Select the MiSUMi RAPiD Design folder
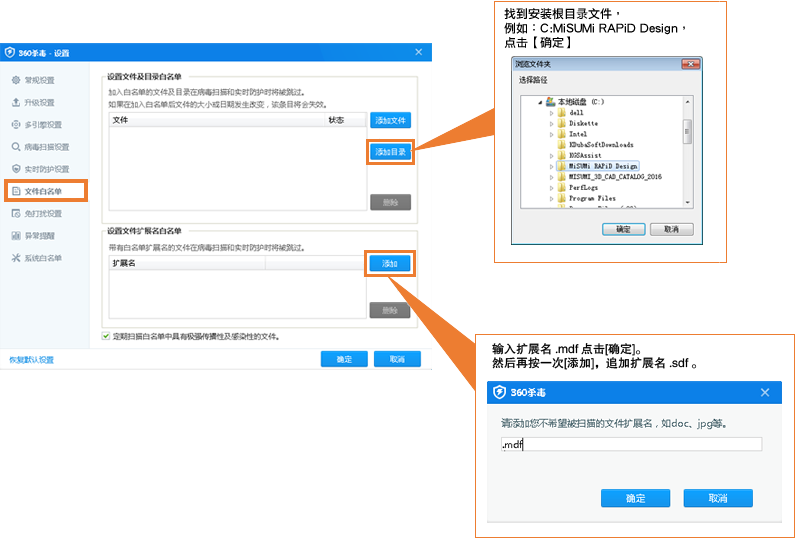Image resolution: width=796 pixels, height=539 pixels. click(598, 166)
